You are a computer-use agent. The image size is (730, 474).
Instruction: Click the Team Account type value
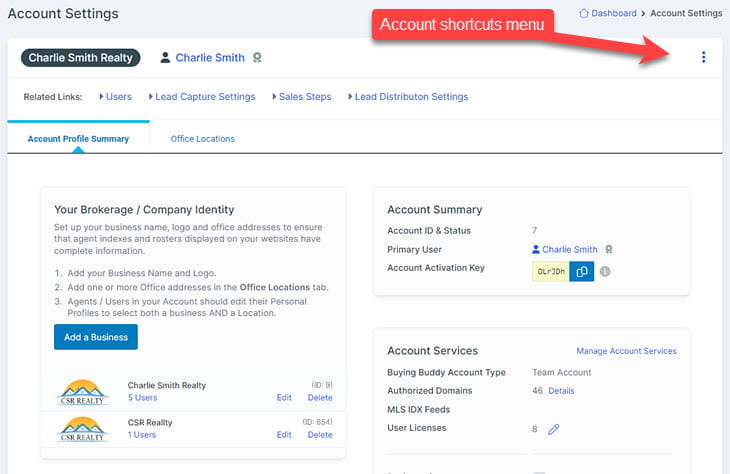point(561,372)
